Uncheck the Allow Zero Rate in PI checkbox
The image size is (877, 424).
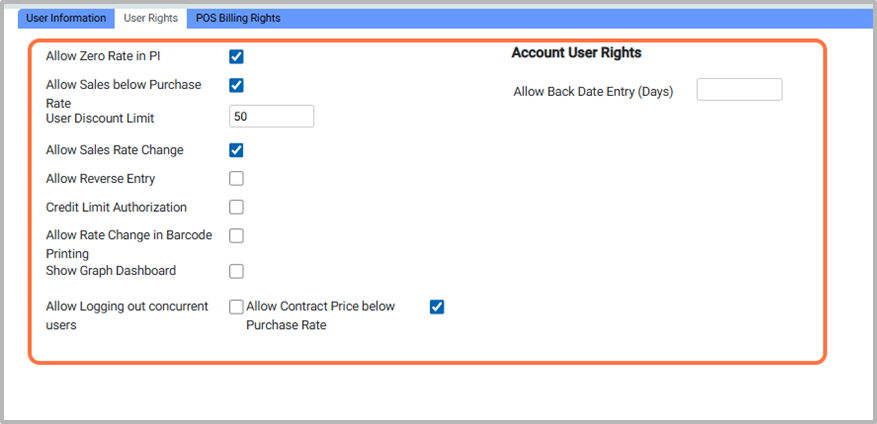[237, 57]
